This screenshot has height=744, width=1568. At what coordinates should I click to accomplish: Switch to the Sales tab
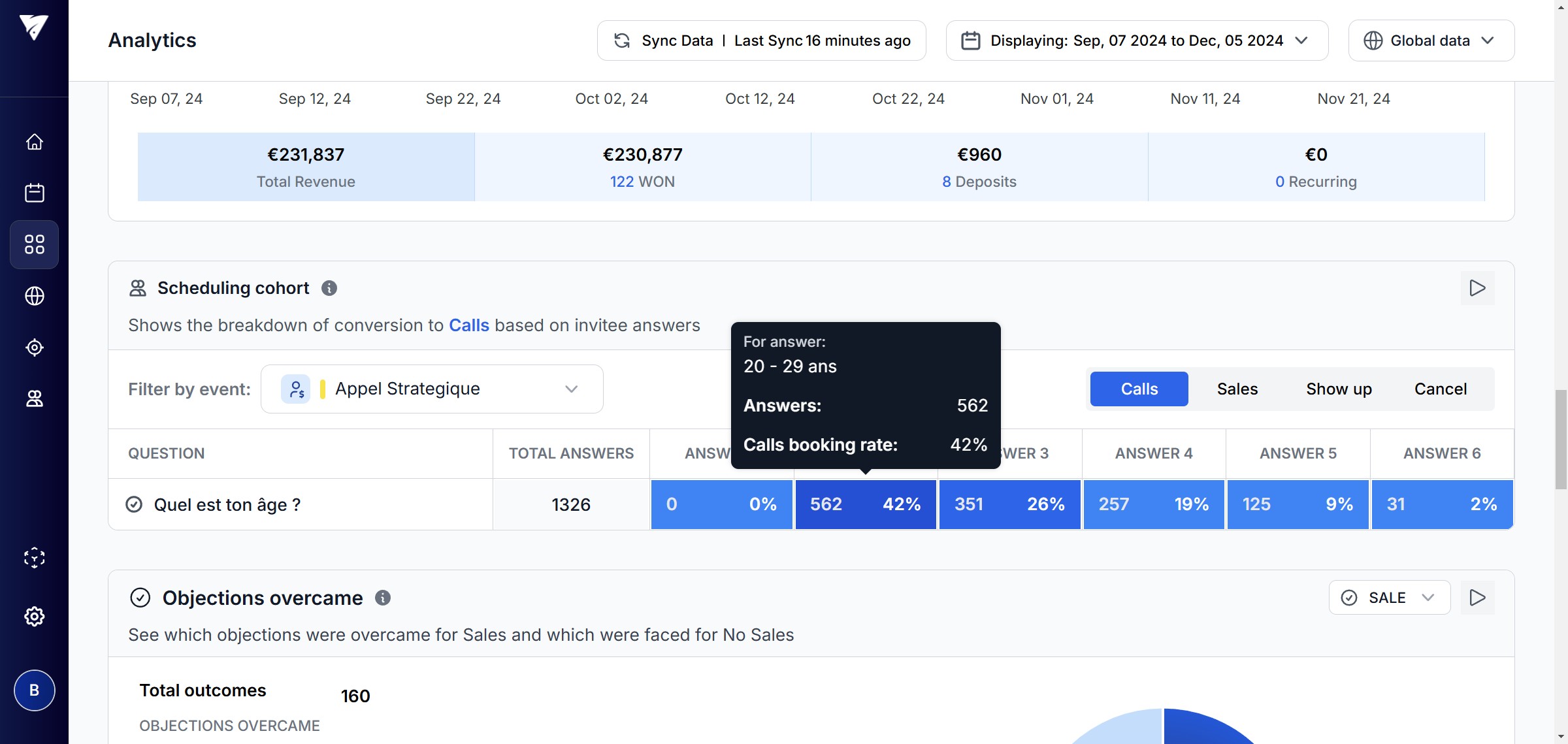coord(1237,389)
